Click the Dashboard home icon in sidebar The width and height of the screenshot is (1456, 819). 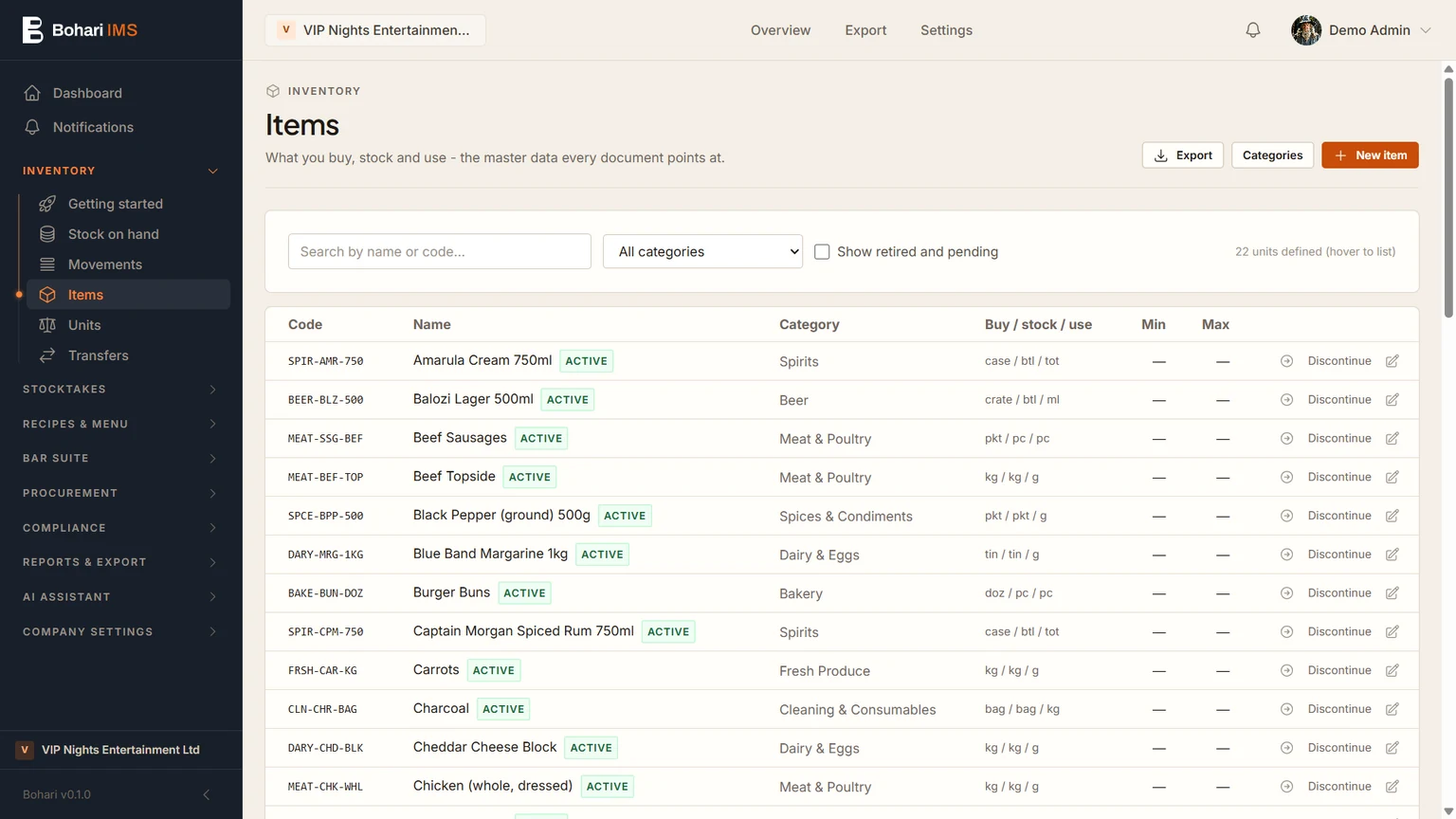click(32, 93)
